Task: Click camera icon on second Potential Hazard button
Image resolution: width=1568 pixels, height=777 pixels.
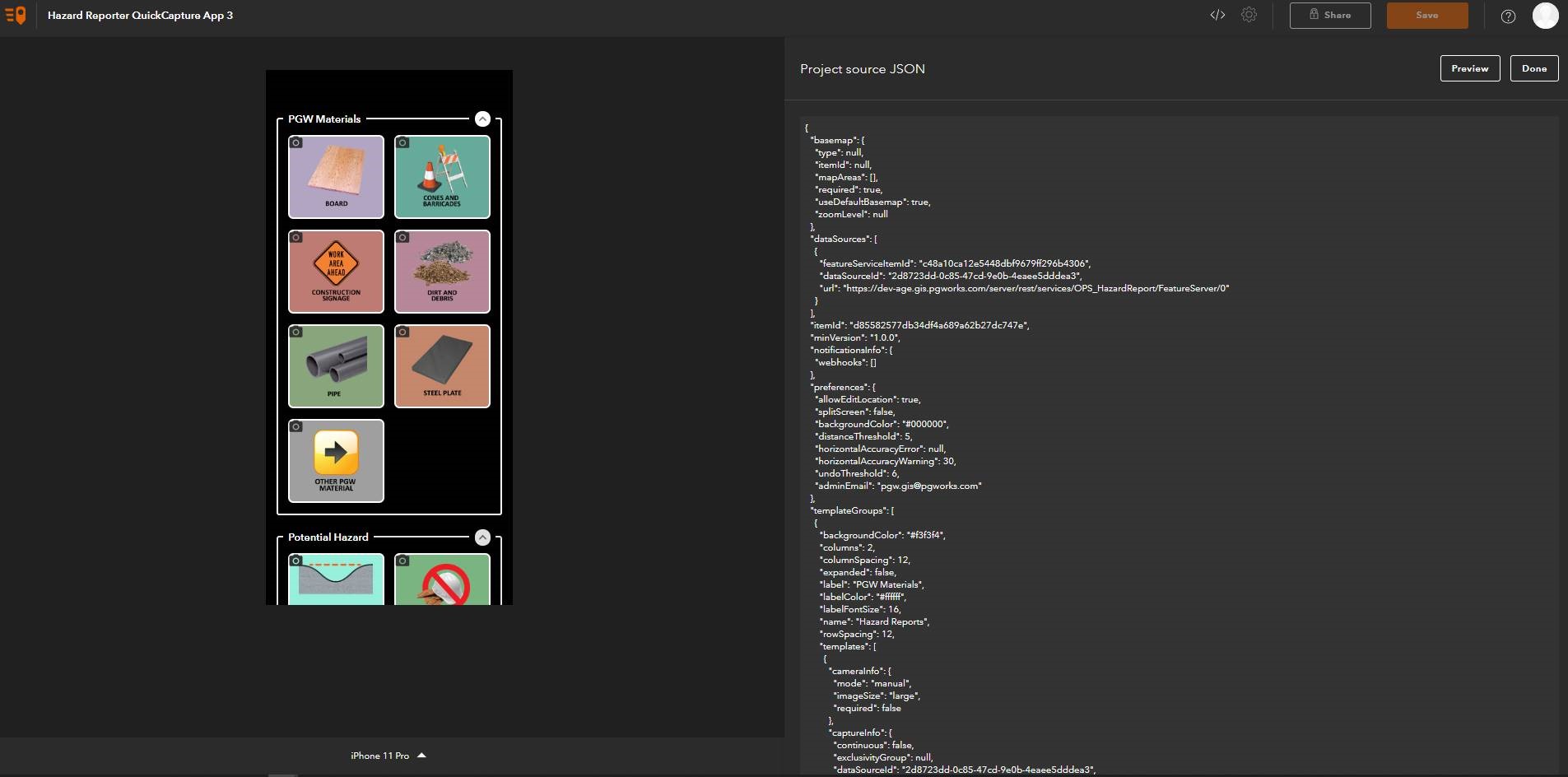Action: 402,561
